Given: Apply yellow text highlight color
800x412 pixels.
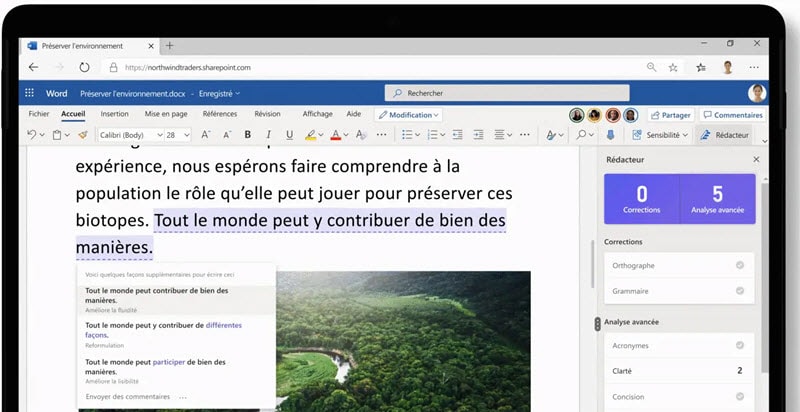Looking at the screenshot, I should click(x=310, y=135).
